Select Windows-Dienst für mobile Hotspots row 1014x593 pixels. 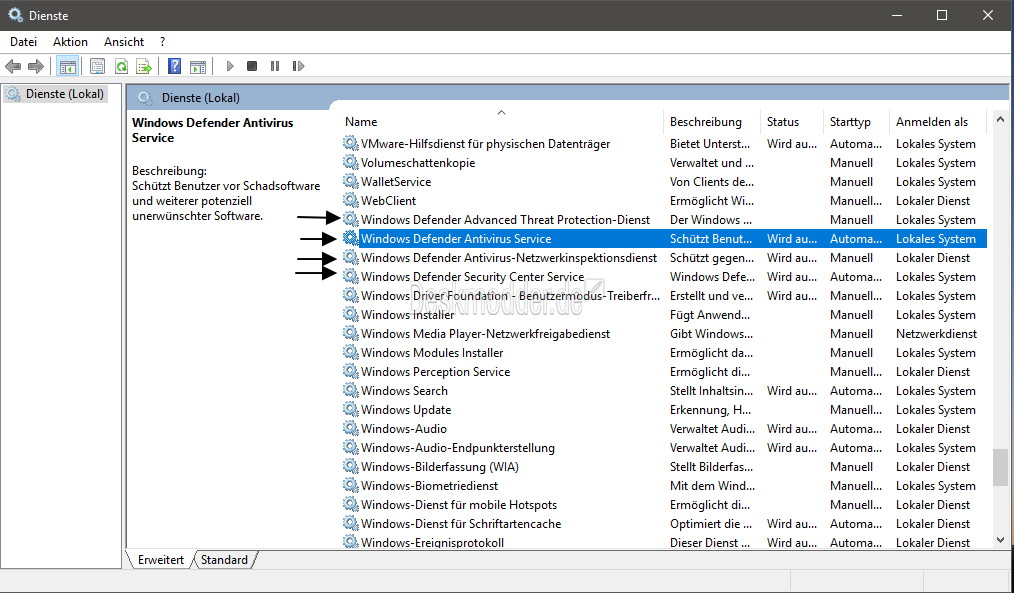664,504
